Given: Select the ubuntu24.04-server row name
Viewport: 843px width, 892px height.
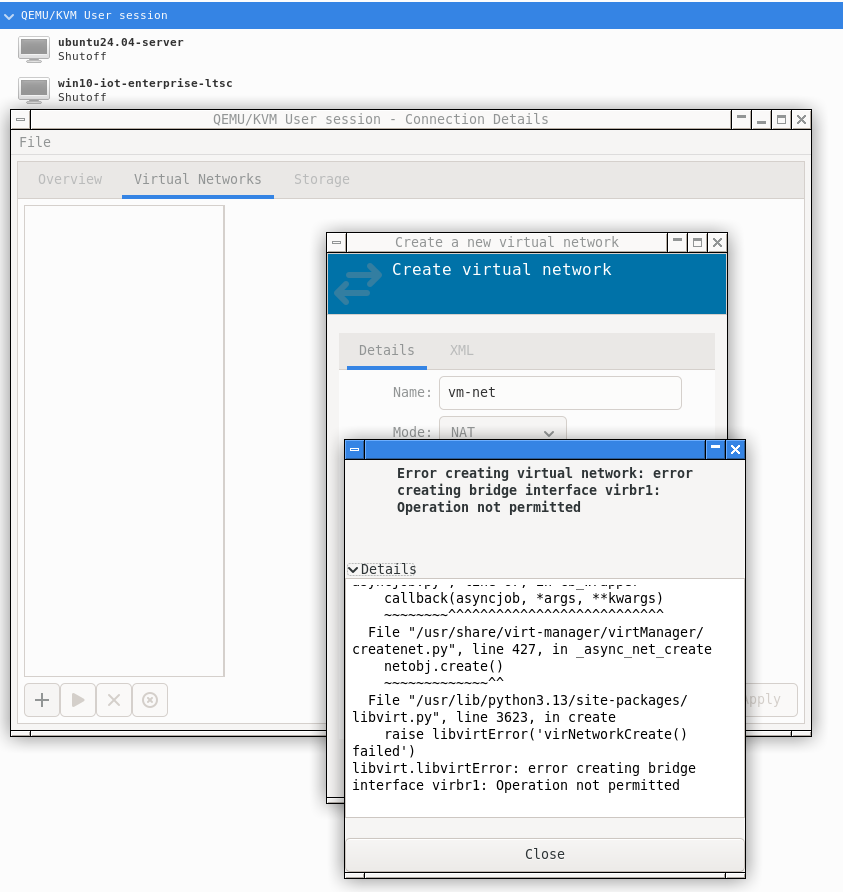Looking at the screenshot, I should 121,42.
